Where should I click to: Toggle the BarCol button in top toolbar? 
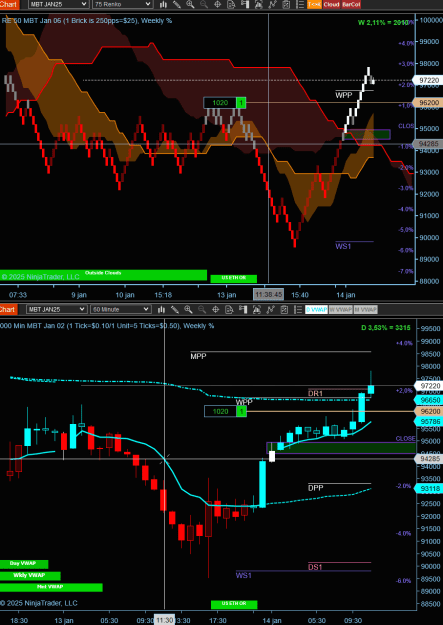[351, 4]
